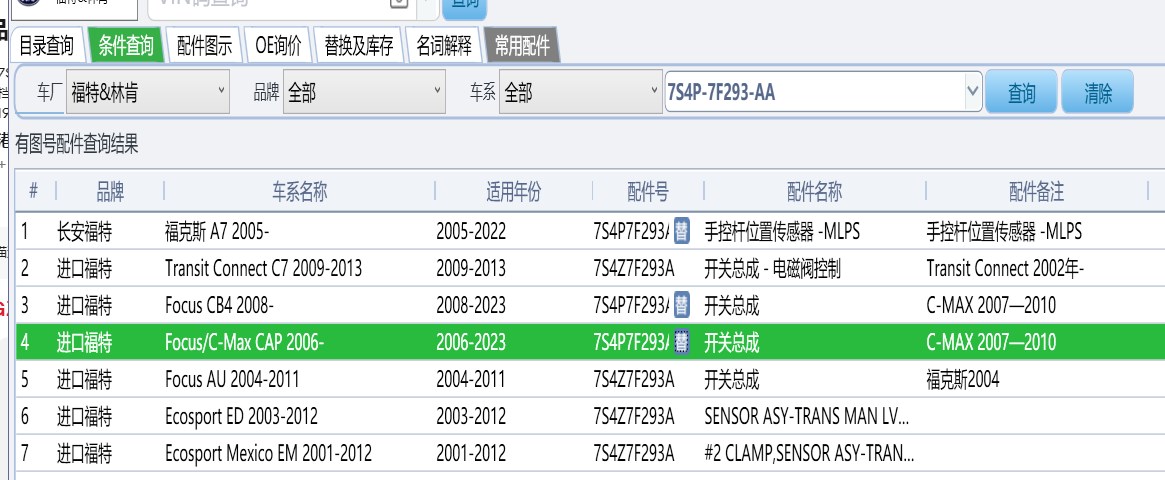Viewport: 1165px width, 480px height.
Task: Click the 清除 button
Action: [x=1097, y=93]
